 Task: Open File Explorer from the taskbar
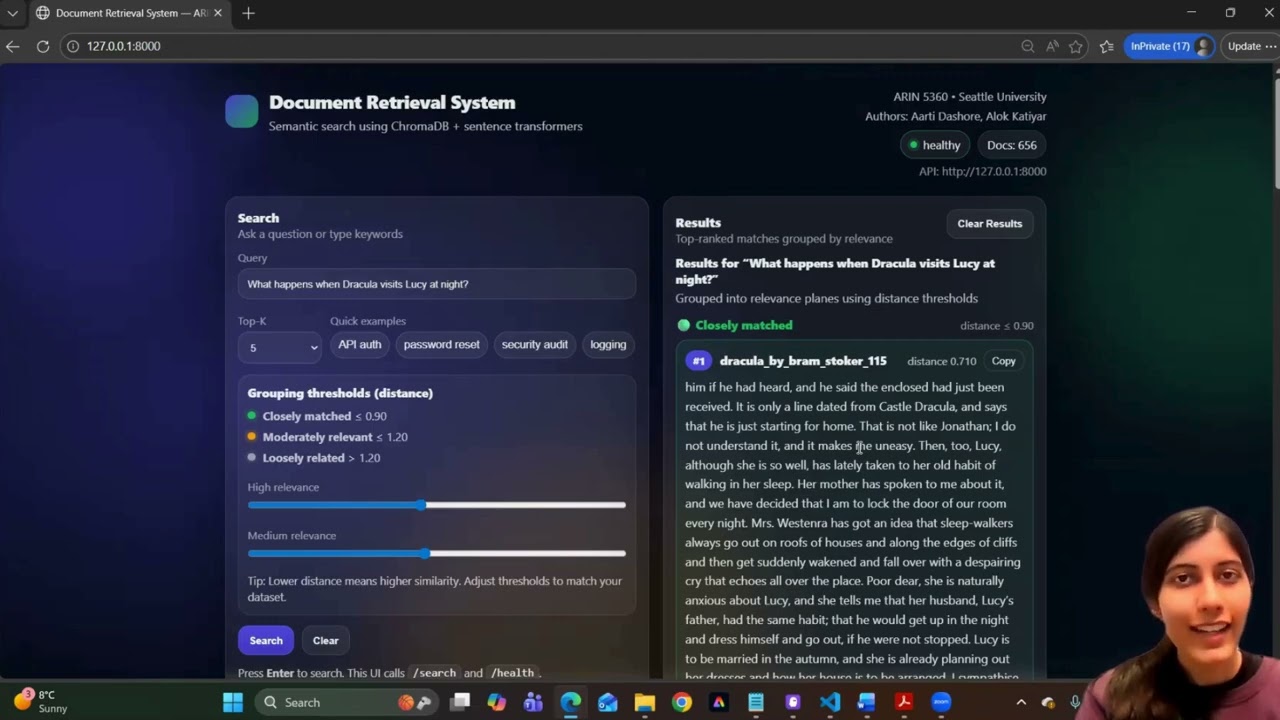click(x=645, y=702)
